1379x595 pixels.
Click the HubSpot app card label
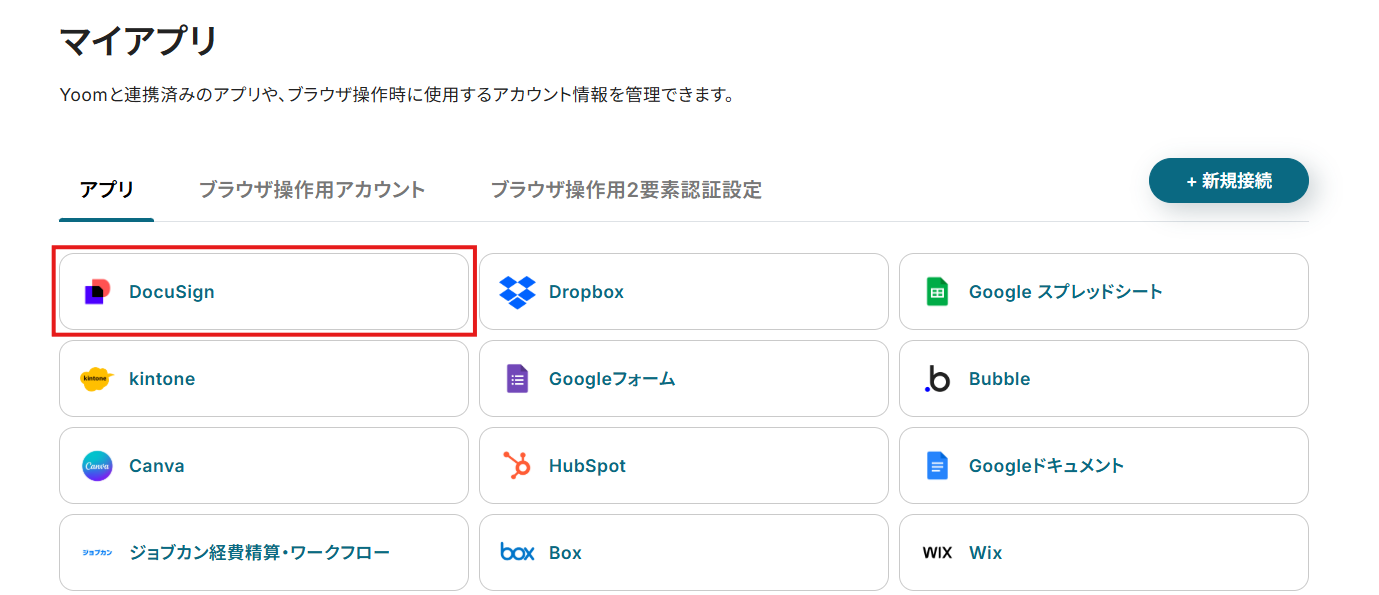click(x=587, y=466)
